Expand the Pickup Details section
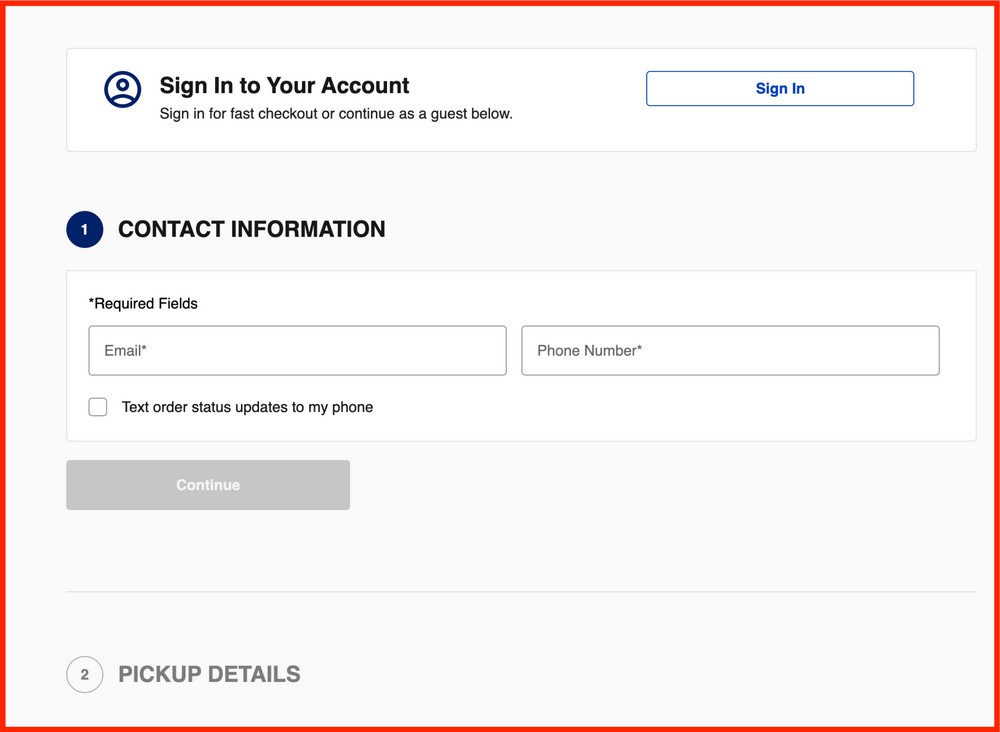 [209, 674]
